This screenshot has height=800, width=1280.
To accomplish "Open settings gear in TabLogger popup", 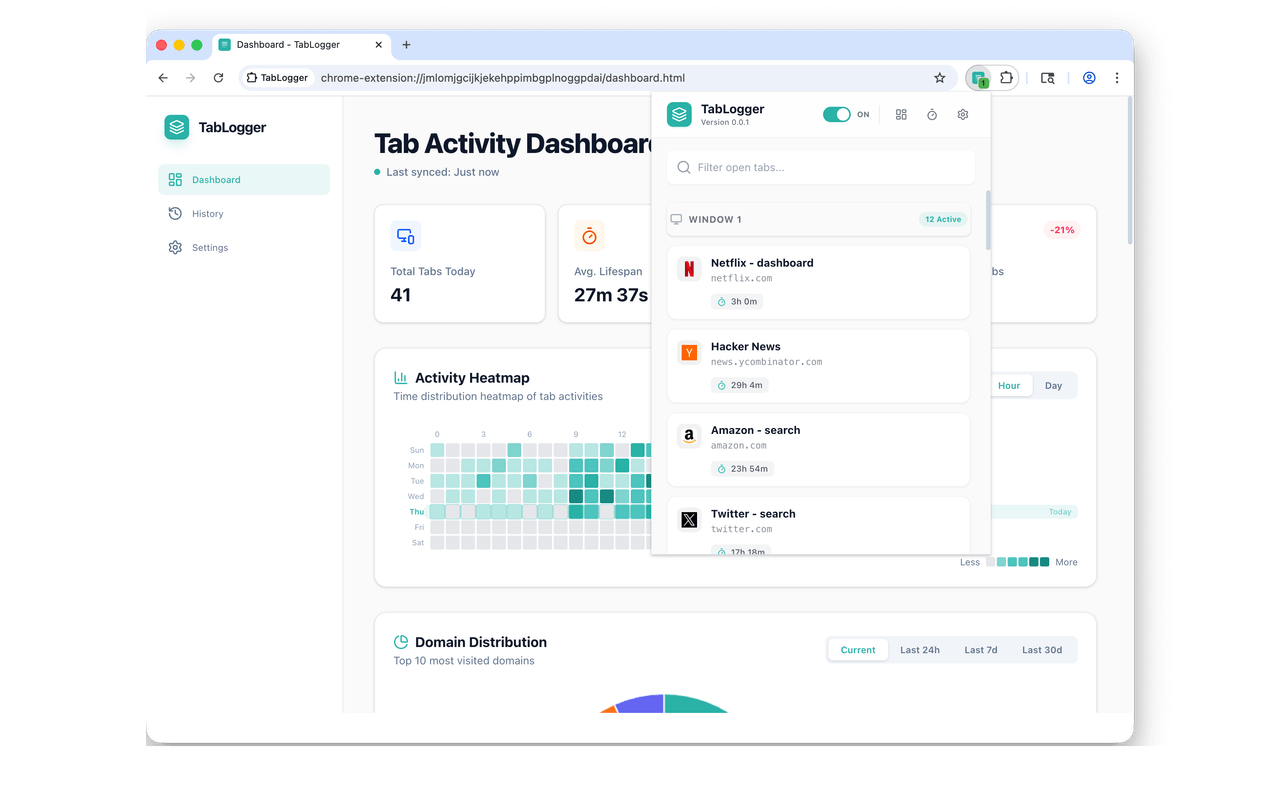I will click(963, 115).
